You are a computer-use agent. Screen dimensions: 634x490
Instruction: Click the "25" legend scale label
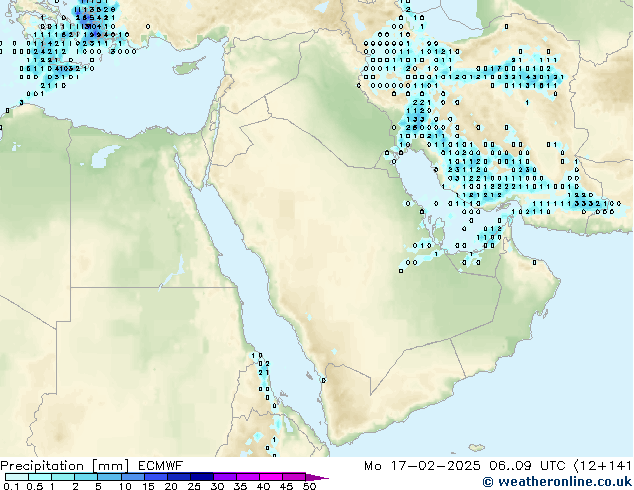pyautogui.click(x=194, y=486)
